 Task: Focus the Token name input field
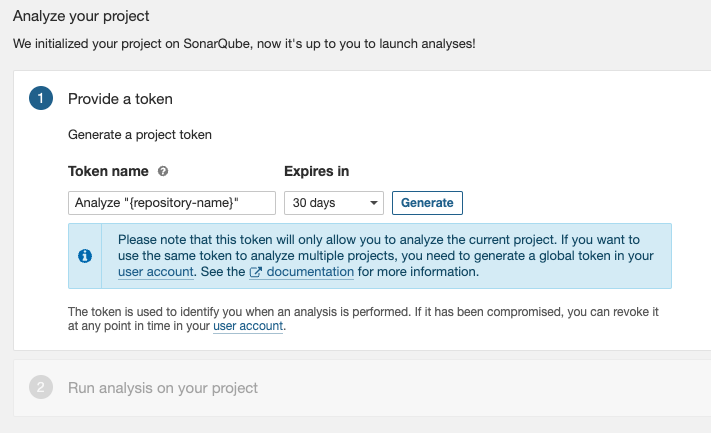172,203
